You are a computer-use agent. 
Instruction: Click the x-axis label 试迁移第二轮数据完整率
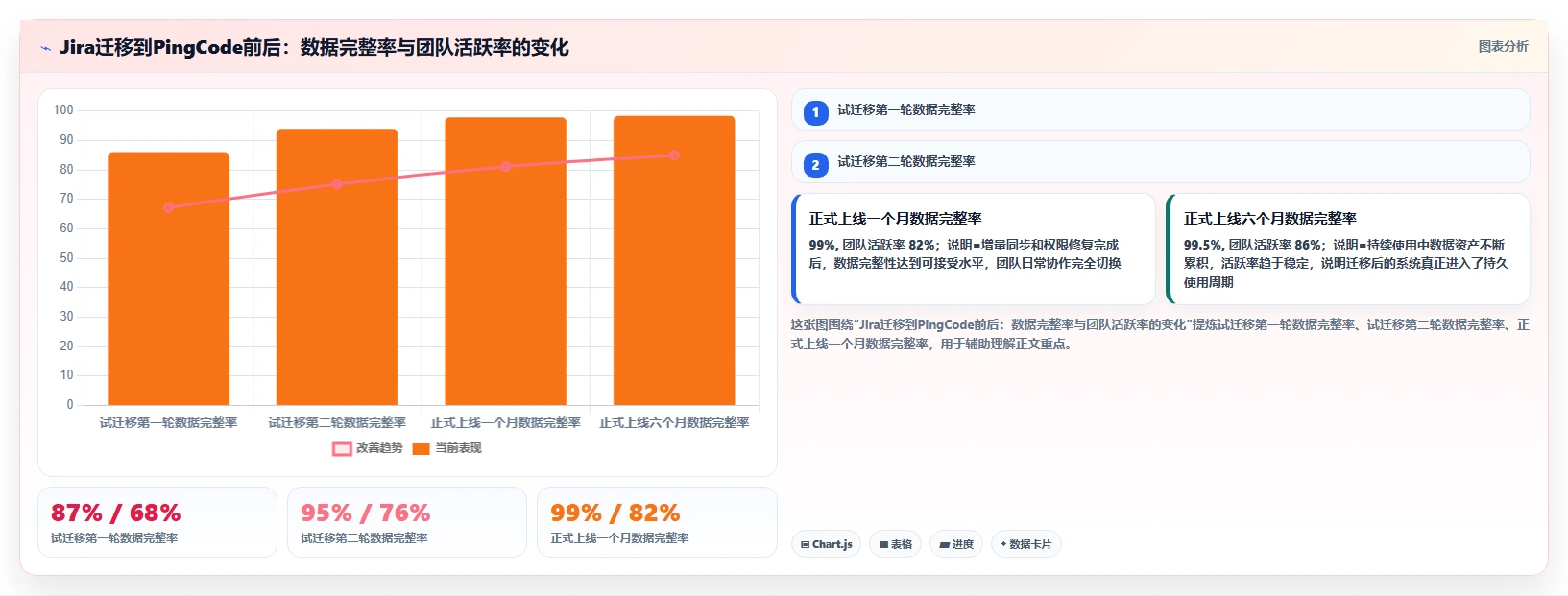coord(337,422)
